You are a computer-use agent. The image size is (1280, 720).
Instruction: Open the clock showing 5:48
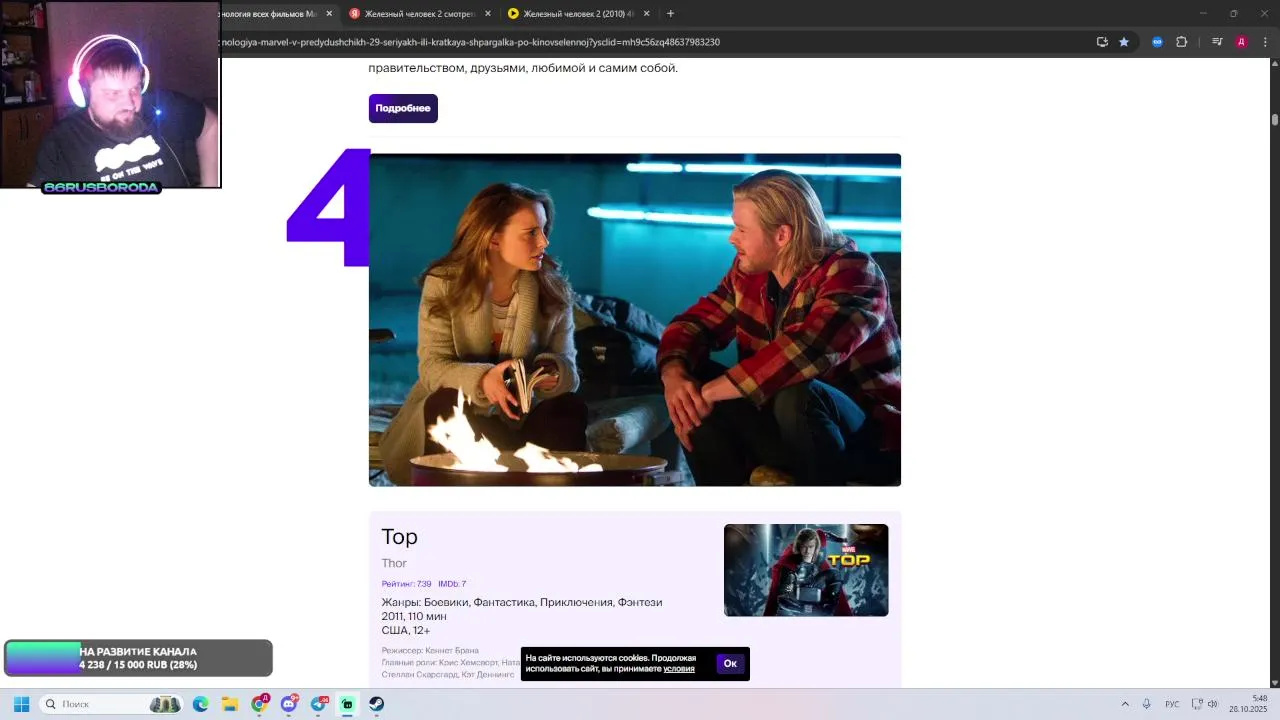[x=1248, y=704]
